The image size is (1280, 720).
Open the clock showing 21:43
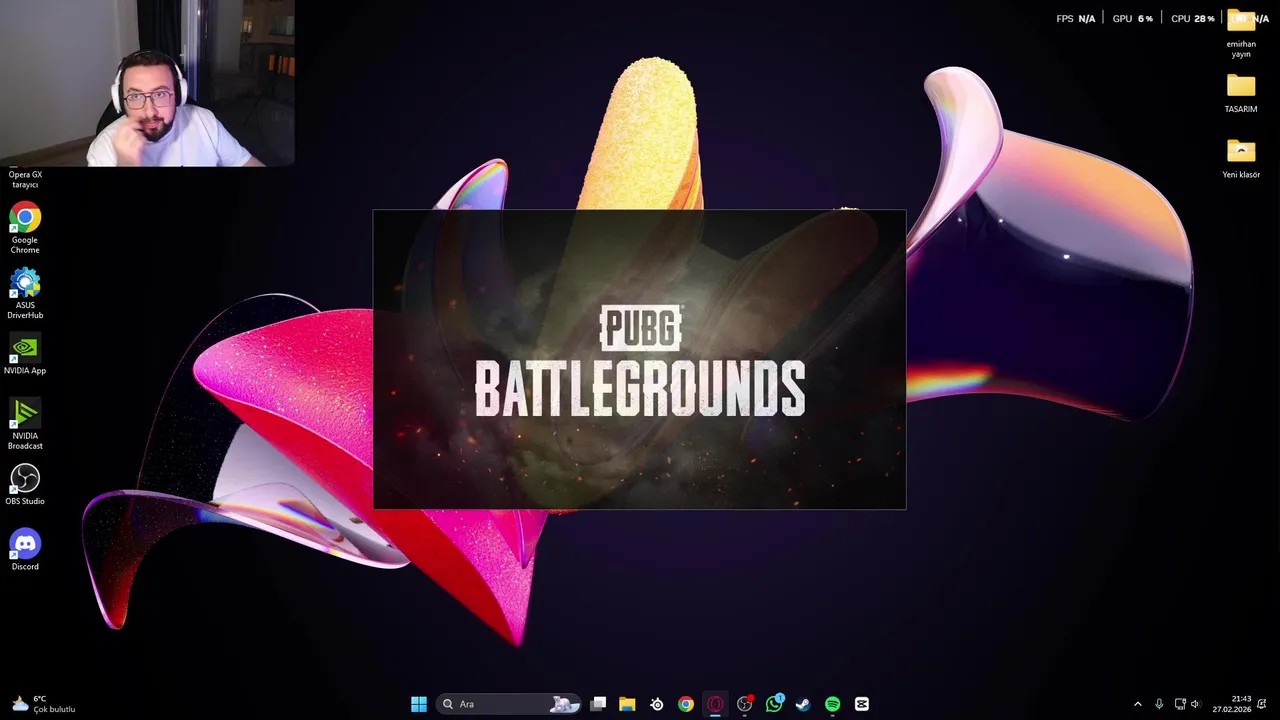pos(1232,704)
